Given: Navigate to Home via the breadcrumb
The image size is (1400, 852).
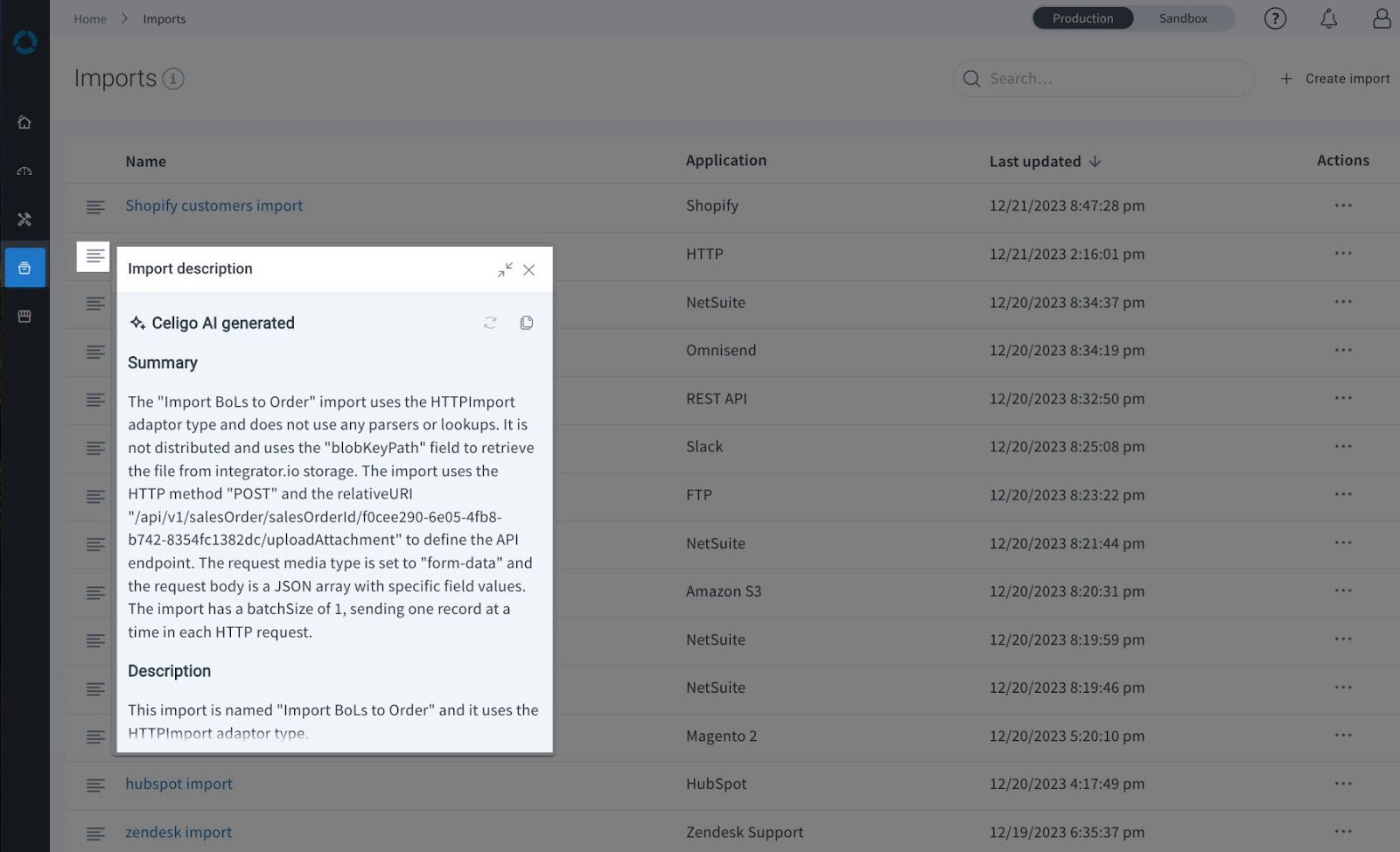Looking at the screenshot, I should click(x=89, y=18).
